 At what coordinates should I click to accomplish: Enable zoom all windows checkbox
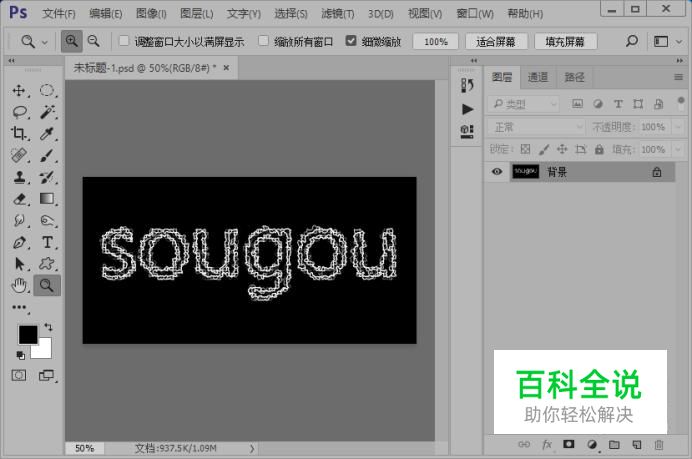point(263,41)
